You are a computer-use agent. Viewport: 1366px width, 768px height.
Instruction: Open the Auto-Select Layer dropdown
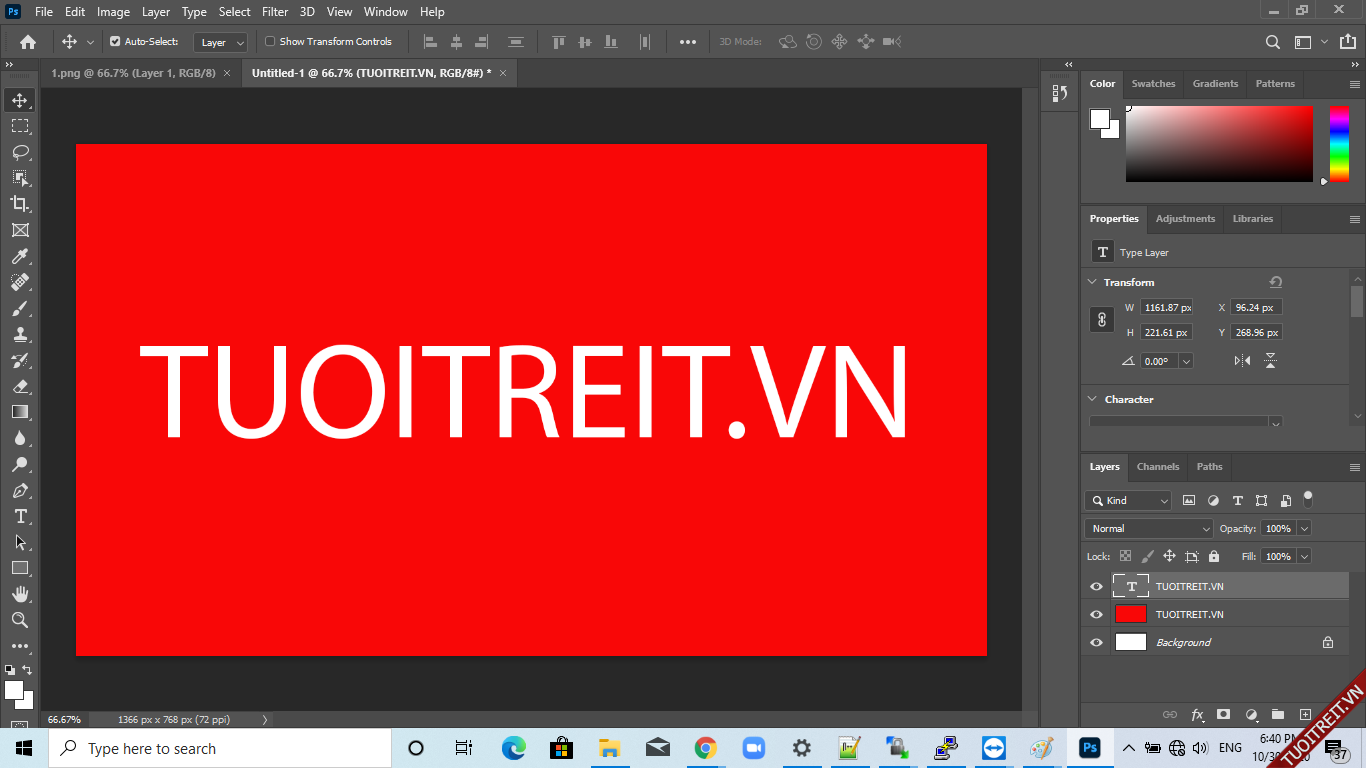(x=222, y=43)
